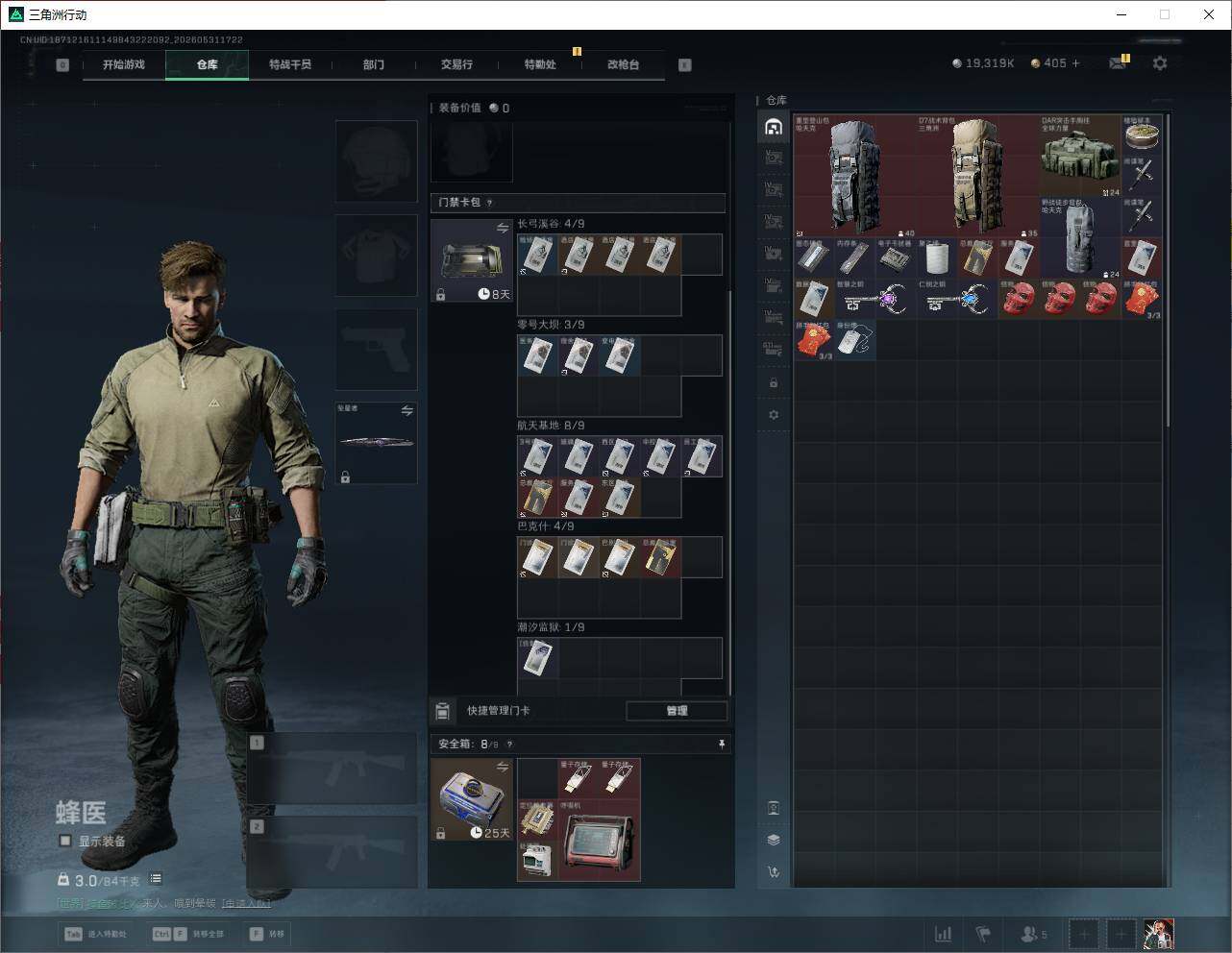Click the plus beside 405 currency

click(1075, 63)
